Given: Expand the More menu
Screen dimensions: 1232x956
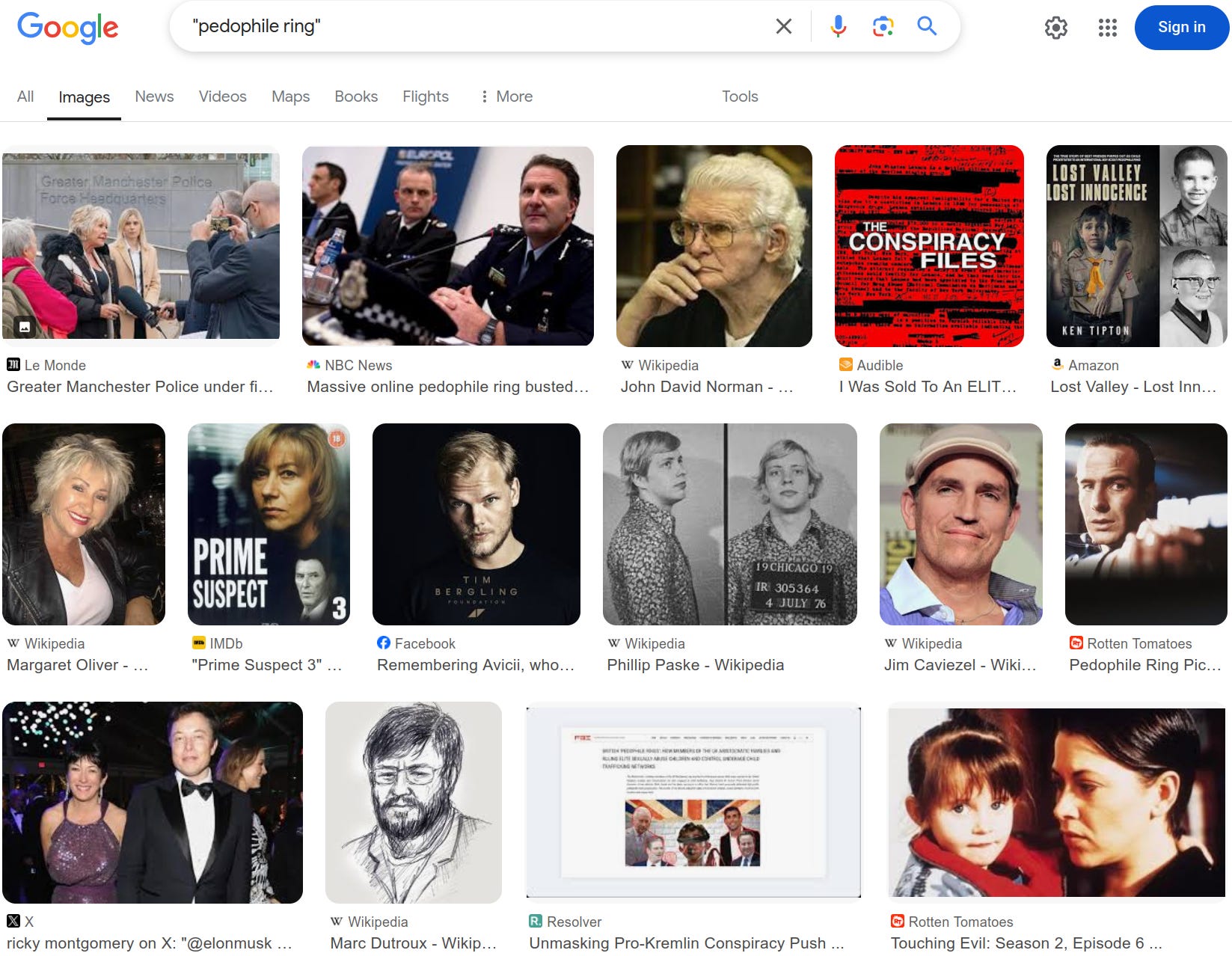Looking at the screenshot, I should point(506,96).
